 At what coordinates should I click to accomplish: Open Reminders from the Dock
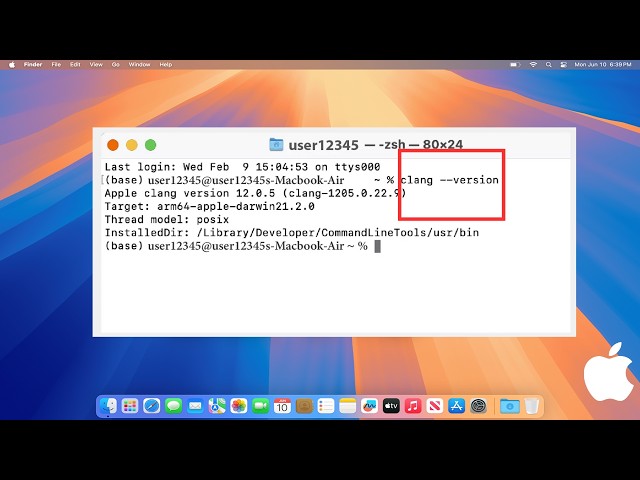(x=326, y=406)
